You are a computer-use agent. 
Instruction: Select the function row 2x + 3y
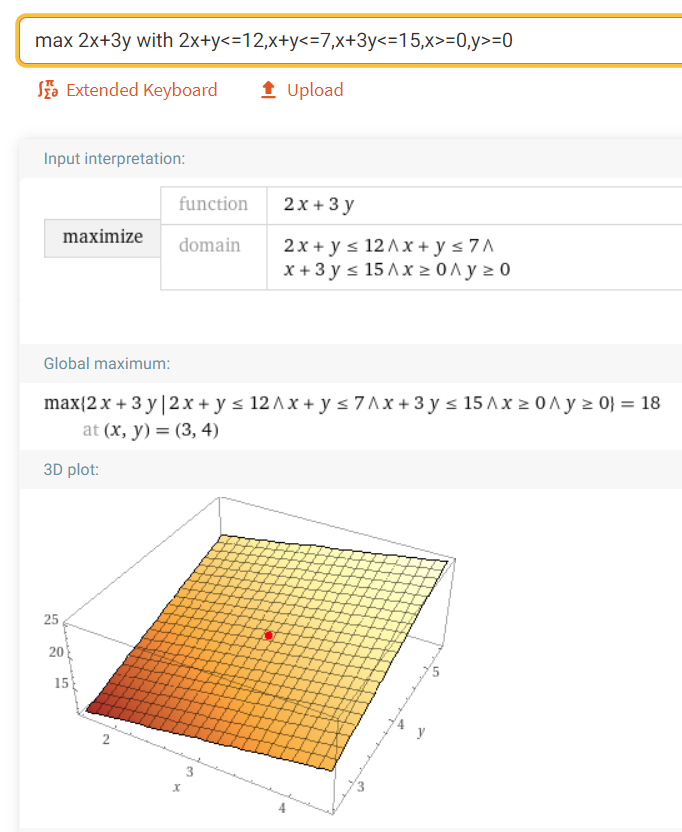[x=421, y=205]
